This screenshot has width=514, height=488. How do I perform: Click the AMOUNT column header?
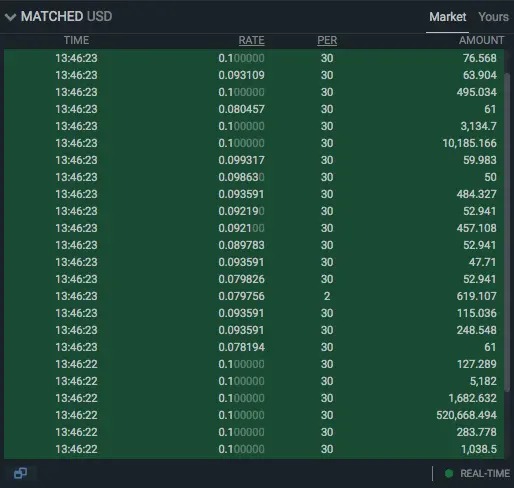pos(481,40)
